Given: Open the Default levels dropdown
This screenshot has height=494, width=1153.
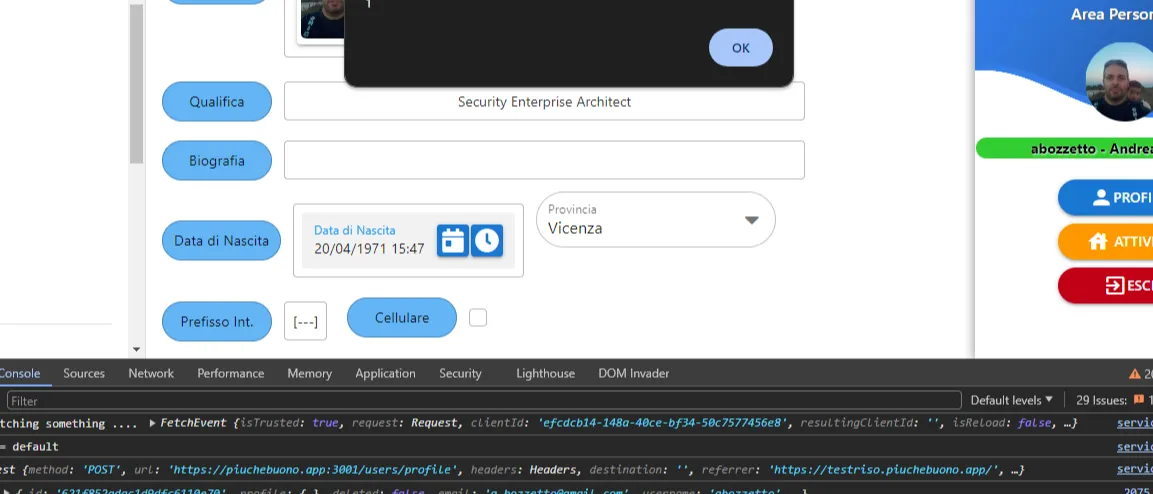Looking at the screenshot, I should pos(1012,401).
